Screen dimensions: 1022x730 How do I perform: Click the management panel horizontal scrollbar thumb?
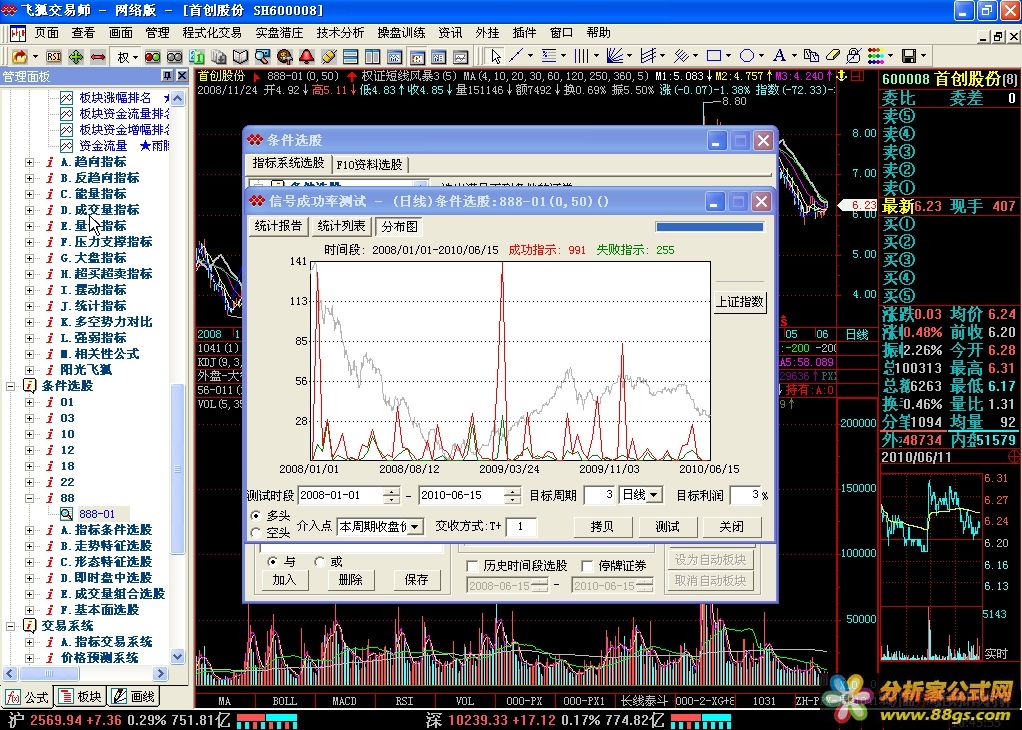[x=48, y=673]
